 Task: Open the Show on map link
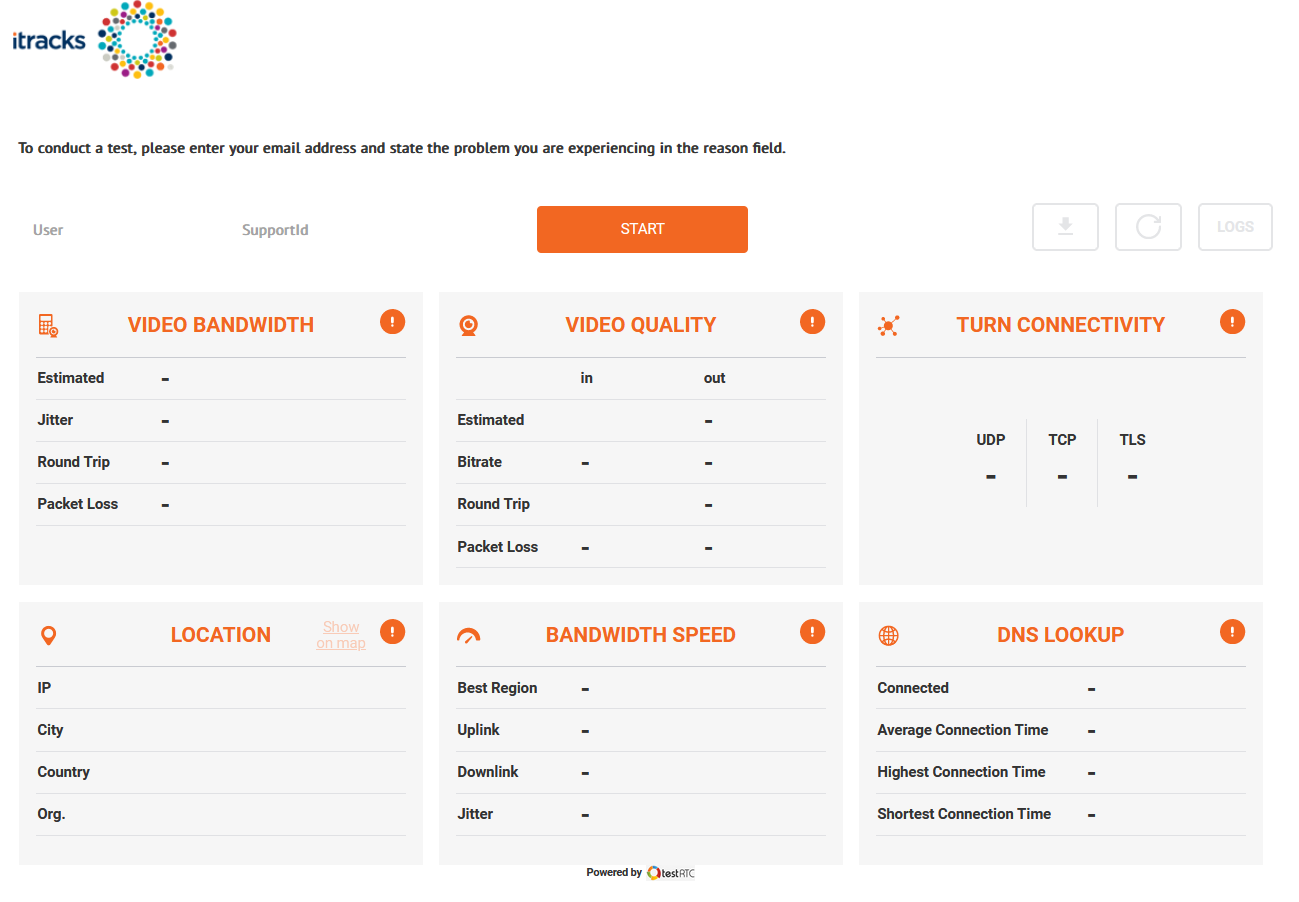(341, 635)
